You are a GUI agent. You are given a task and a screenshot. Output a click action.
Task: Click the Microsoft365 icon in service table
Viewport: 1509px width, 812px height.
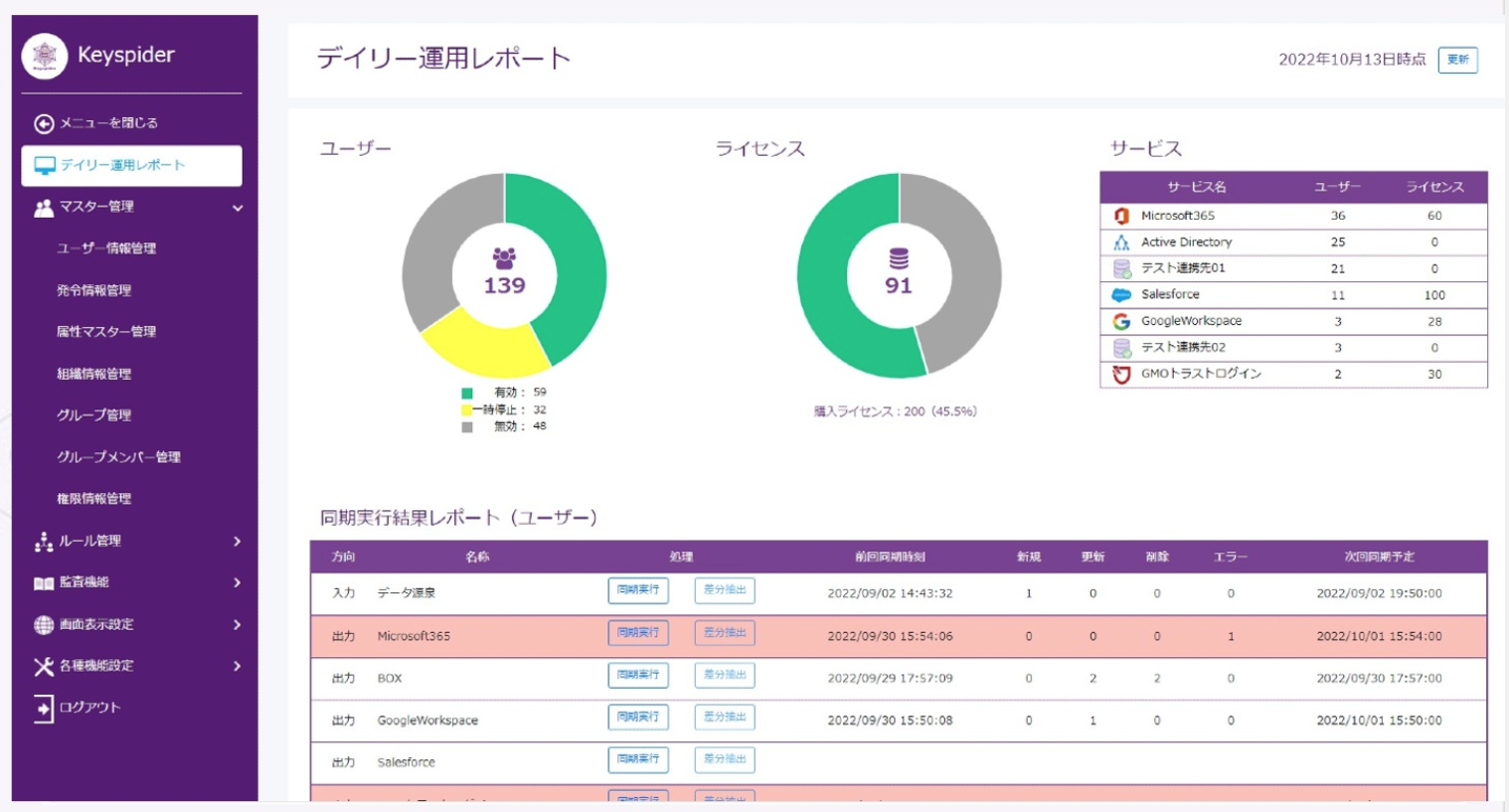coord(1121,216)
